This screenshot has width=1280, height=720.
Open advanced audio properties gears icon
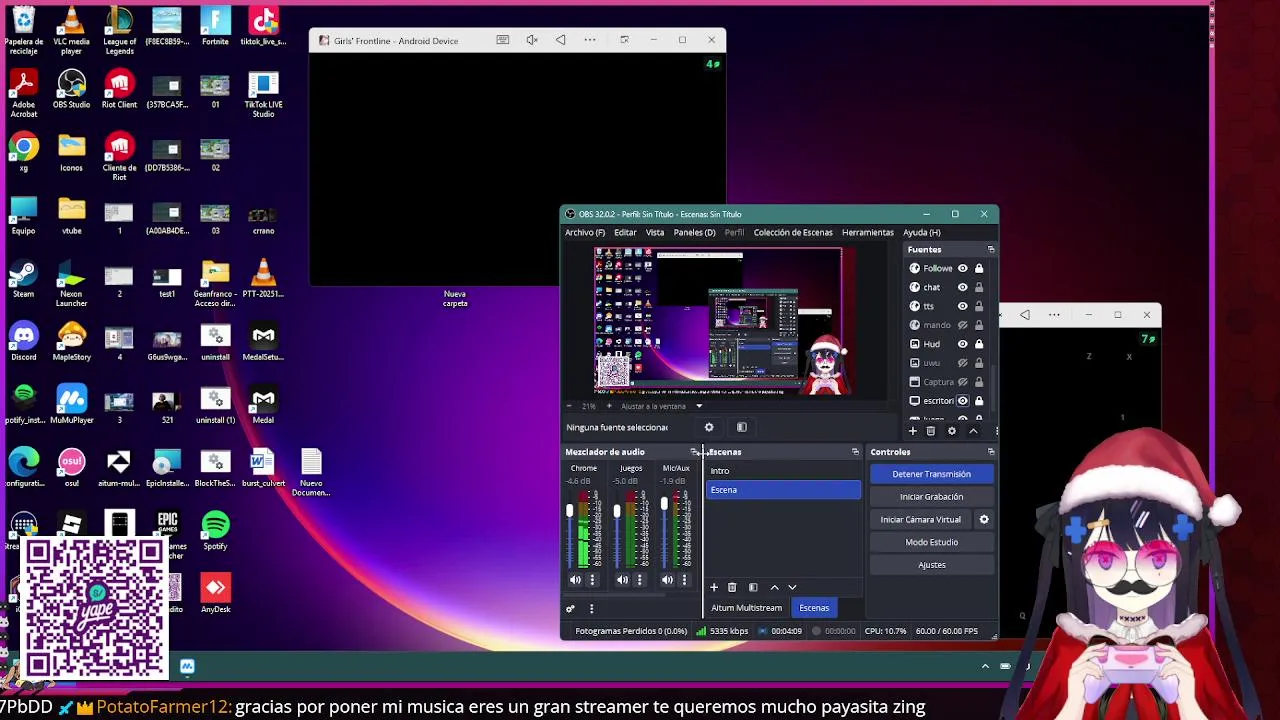[x=570, y=609]
